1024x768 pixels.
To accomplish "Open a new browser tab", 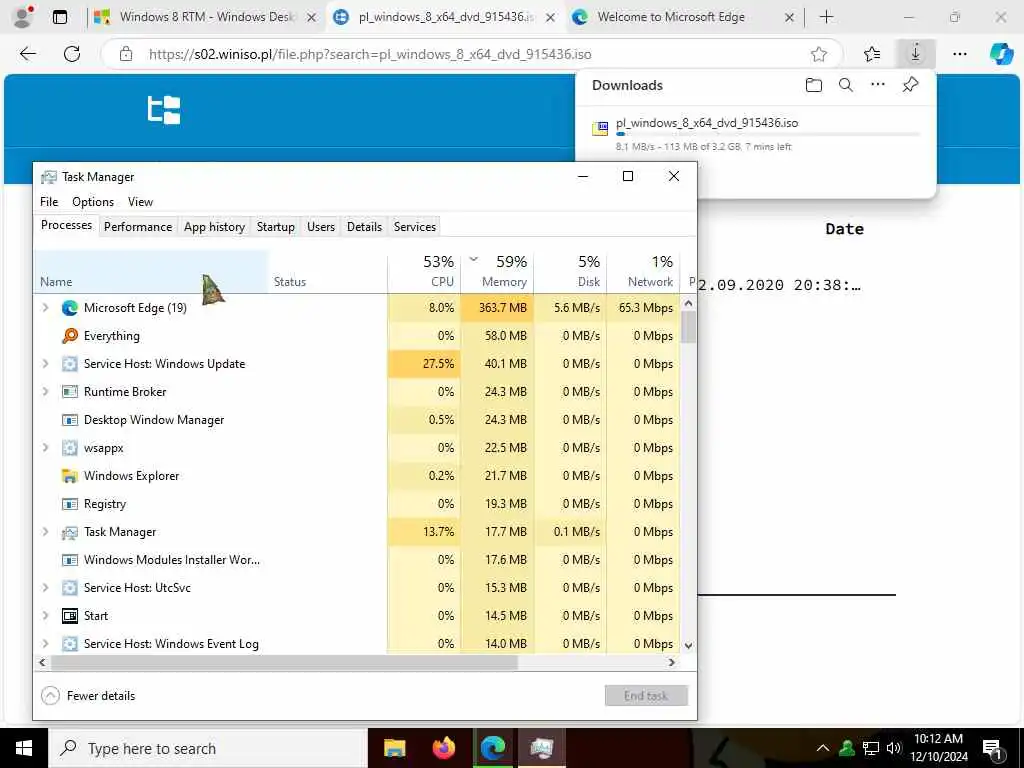I will pos(826,18).
